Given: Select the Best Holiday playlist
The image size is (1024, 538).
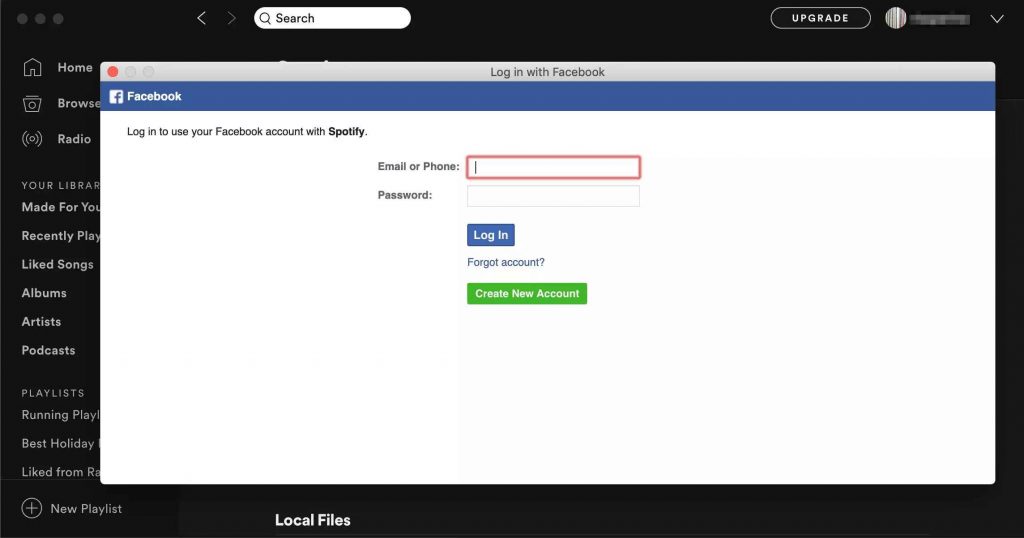Looking at the screenshot, I should coord(61,443).
